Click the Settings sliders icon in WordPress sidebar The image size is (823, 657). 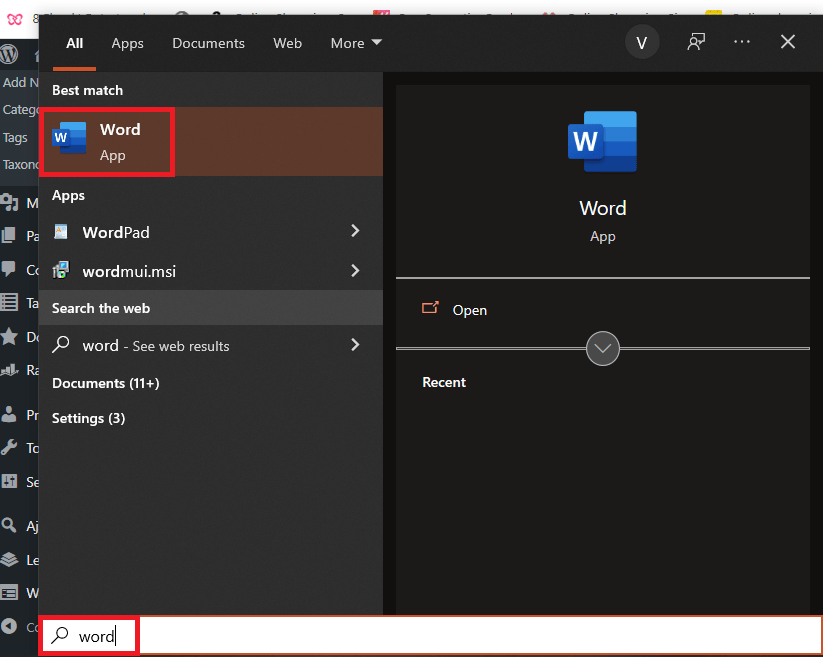(9, 481)
